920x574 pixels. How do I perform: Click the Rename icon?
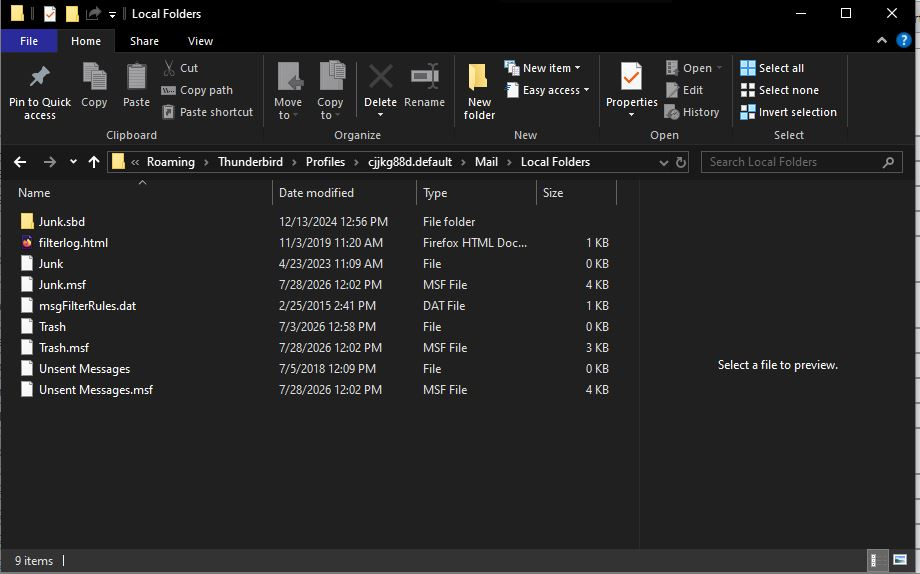424,77
